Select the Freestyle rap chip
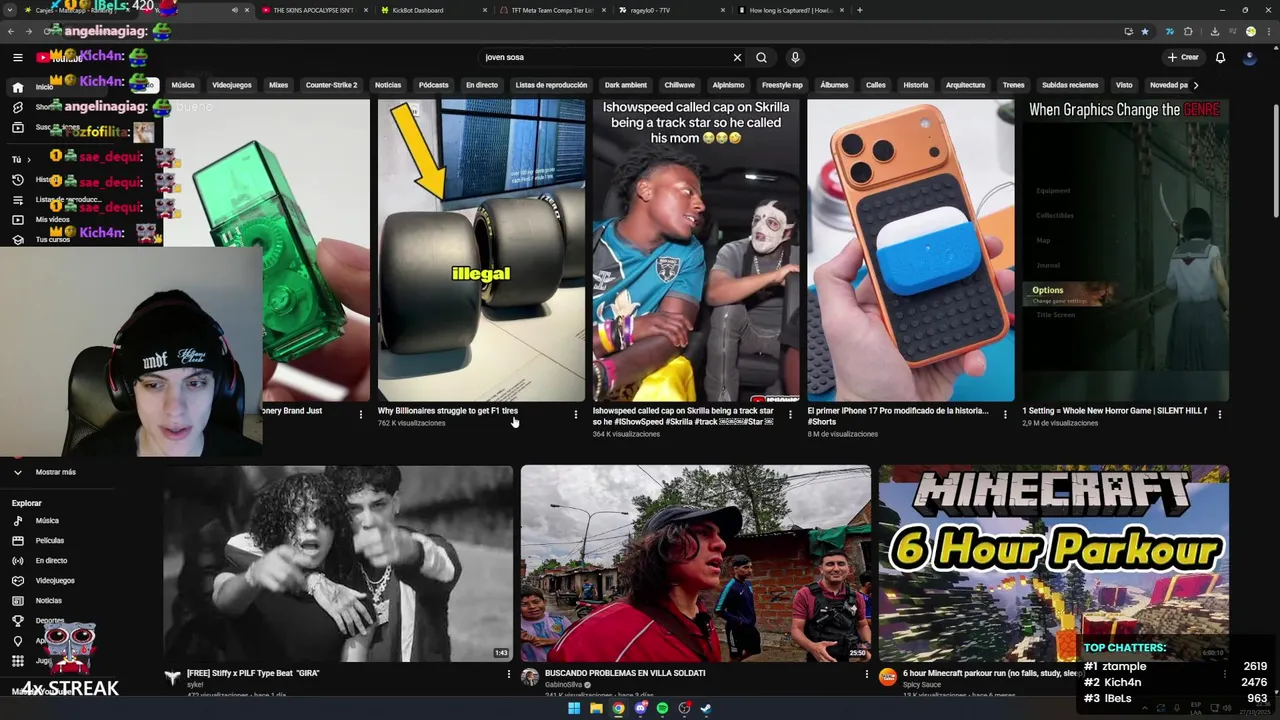The image size is (1280, 720). coord(782,85)
